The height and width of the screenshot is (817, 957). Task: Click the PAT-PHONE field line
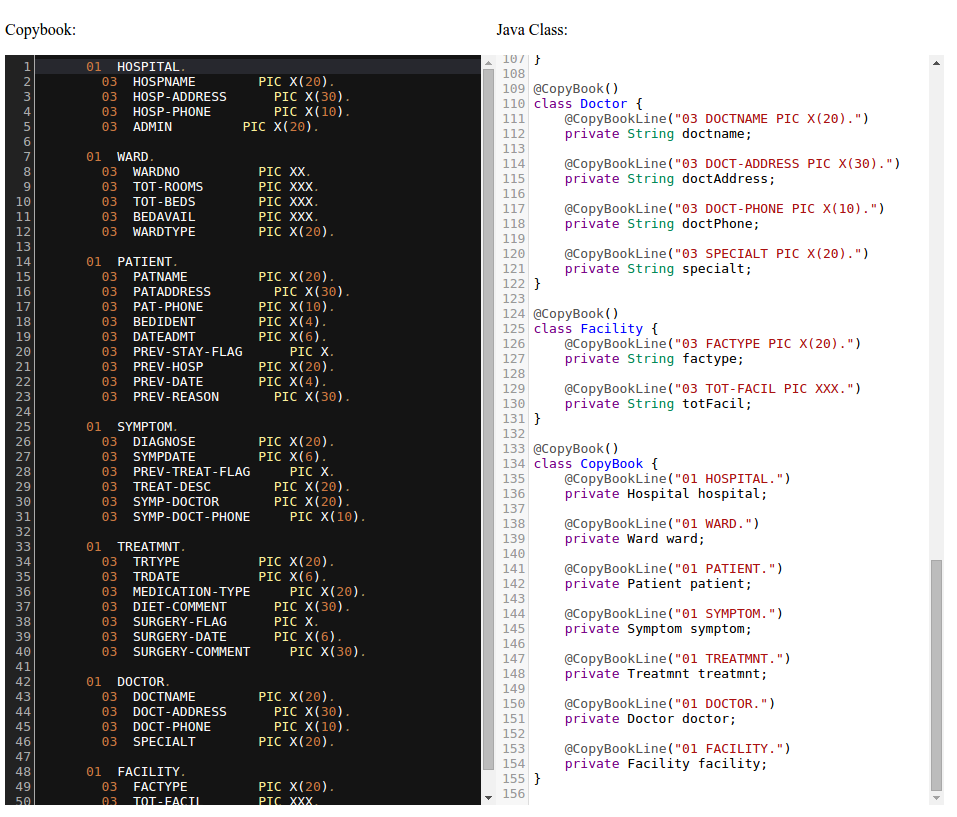pos(218,307)
